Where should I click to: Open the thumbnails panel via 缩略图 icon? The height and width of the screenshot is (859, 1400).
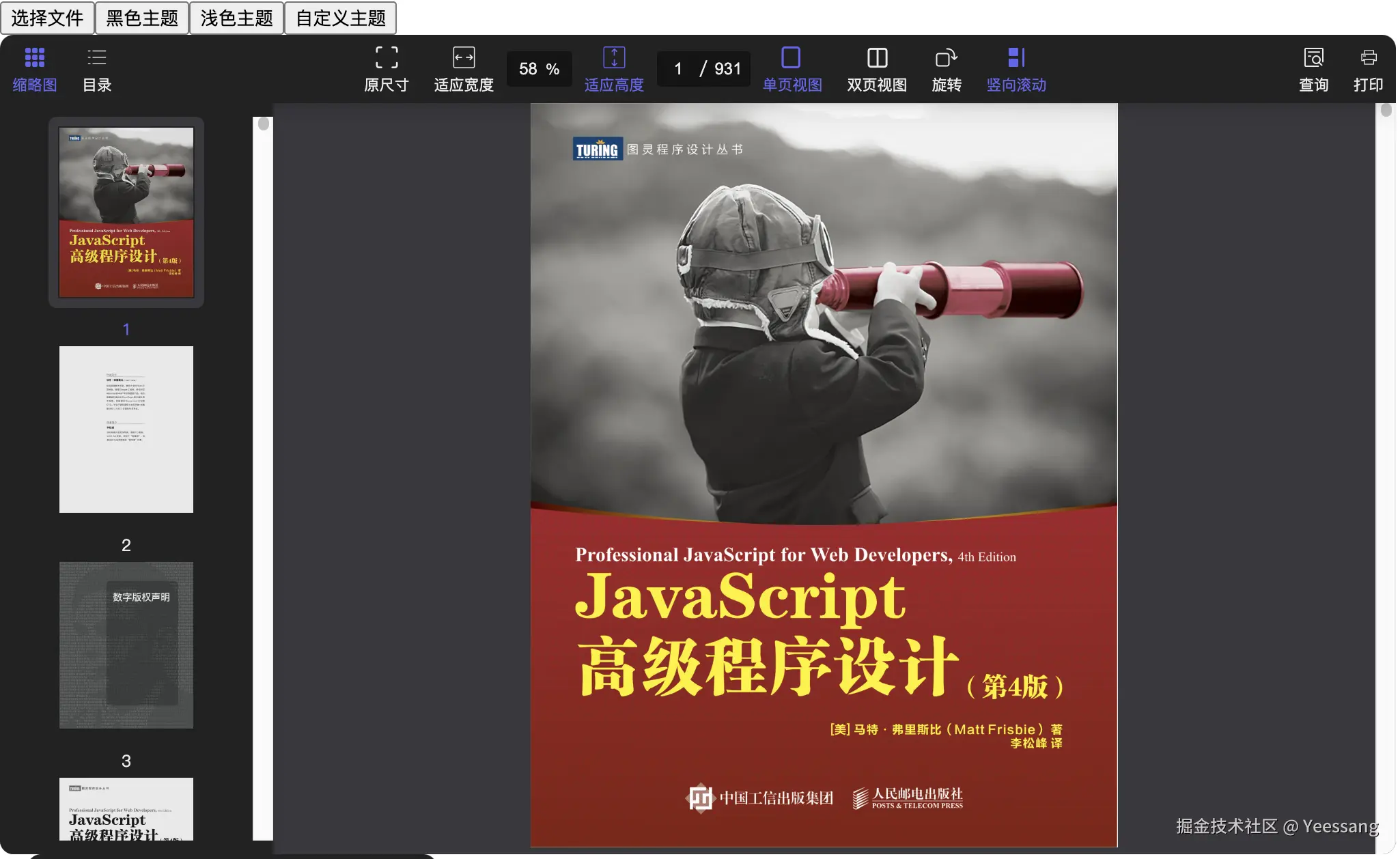click(34, 68)
